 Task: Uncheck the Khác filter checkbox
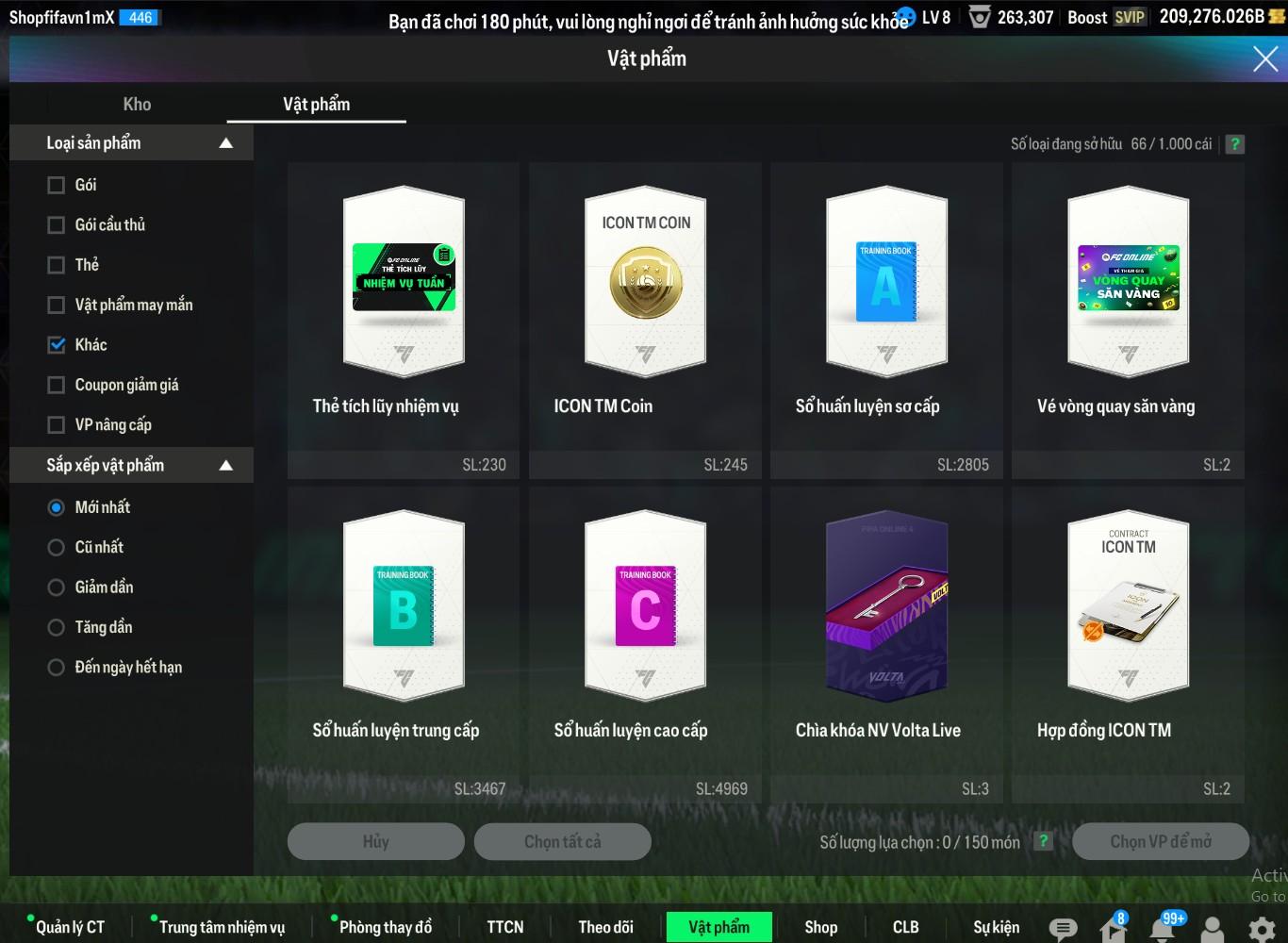[57, 345]
